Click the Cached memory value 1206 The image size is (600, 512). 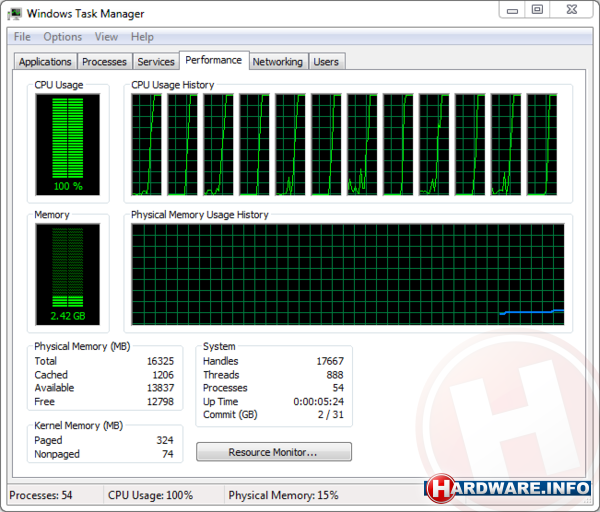click(x=163, y=375)
